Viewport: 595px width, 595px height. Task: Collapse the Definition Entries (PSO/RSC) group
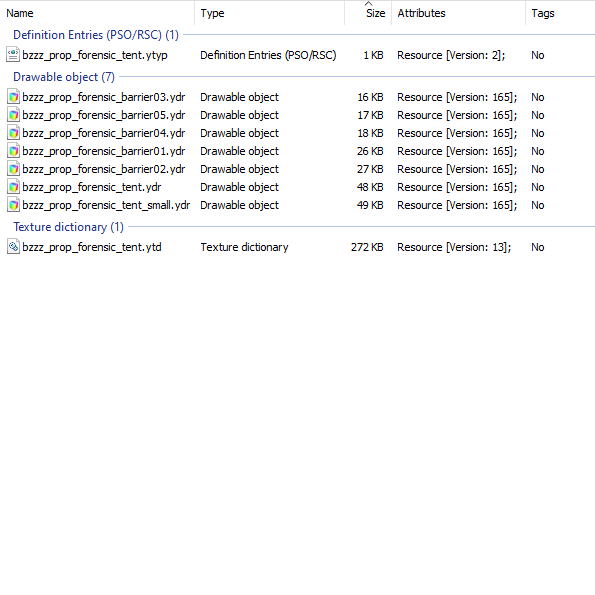[x=96, y=35]
